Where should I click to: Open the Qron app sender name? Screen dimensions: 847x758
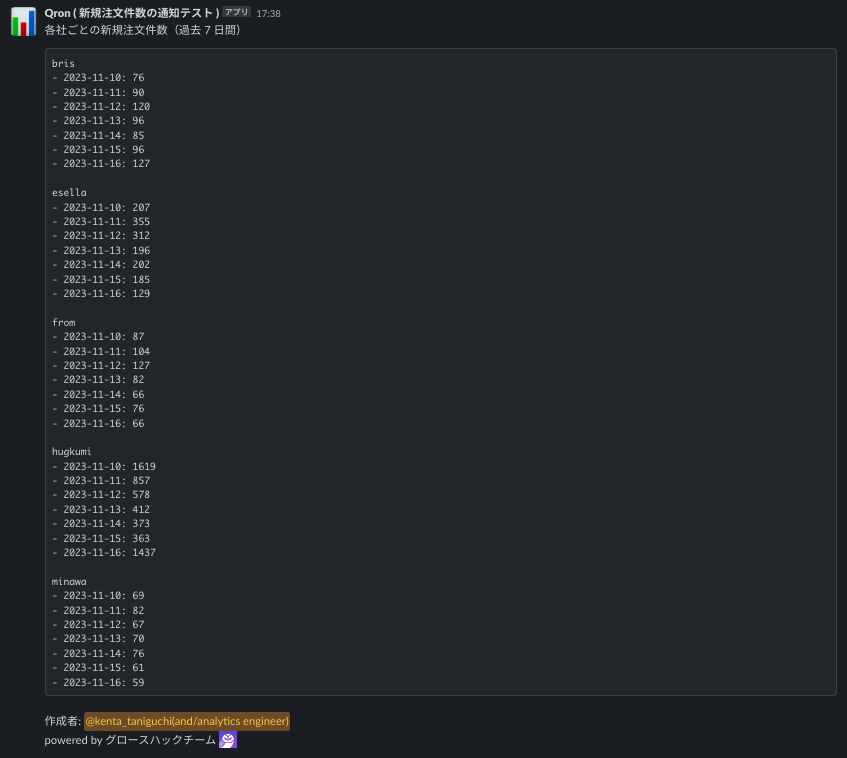[131, 13]
